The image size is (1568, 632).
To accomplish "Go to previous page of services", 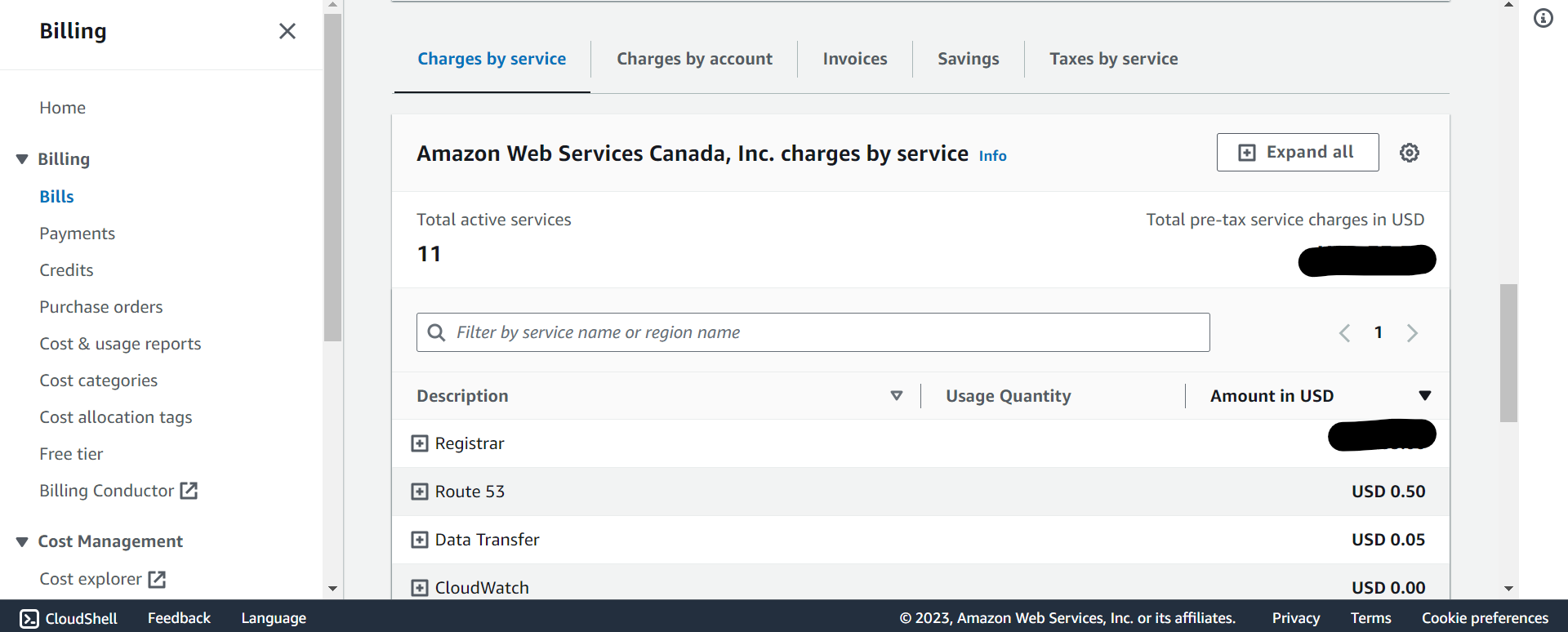I will point(1344,332).
